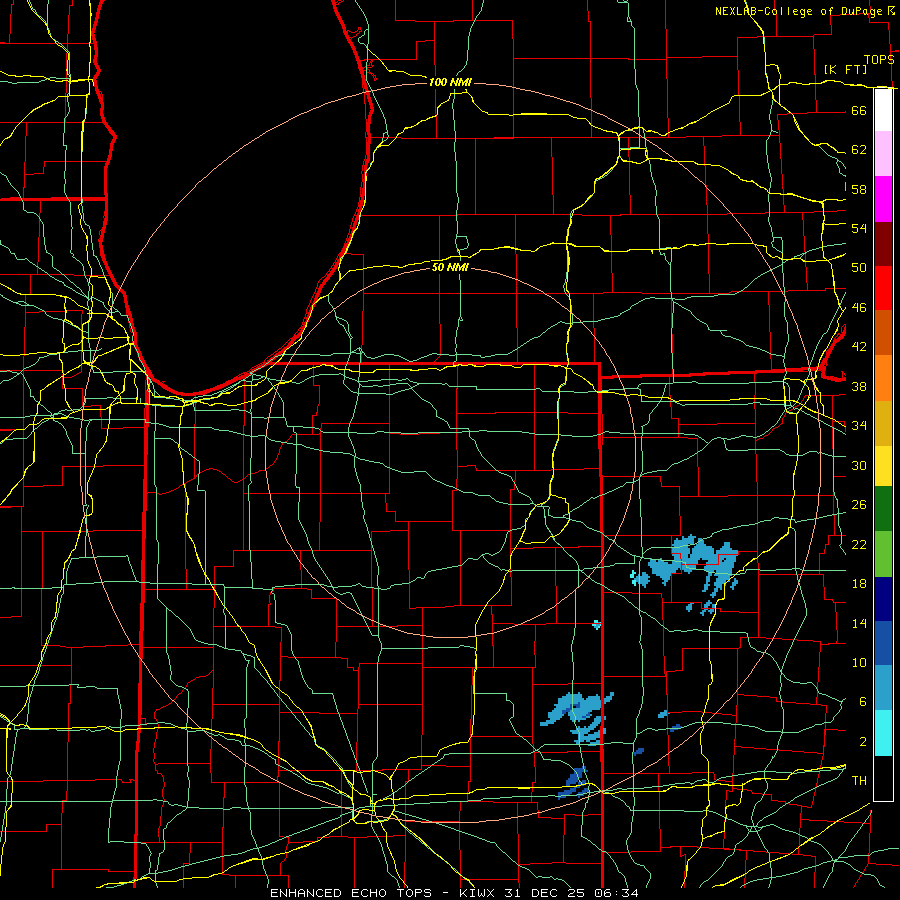
Task: Click the "38" legend value
Action: pos(859,387)
